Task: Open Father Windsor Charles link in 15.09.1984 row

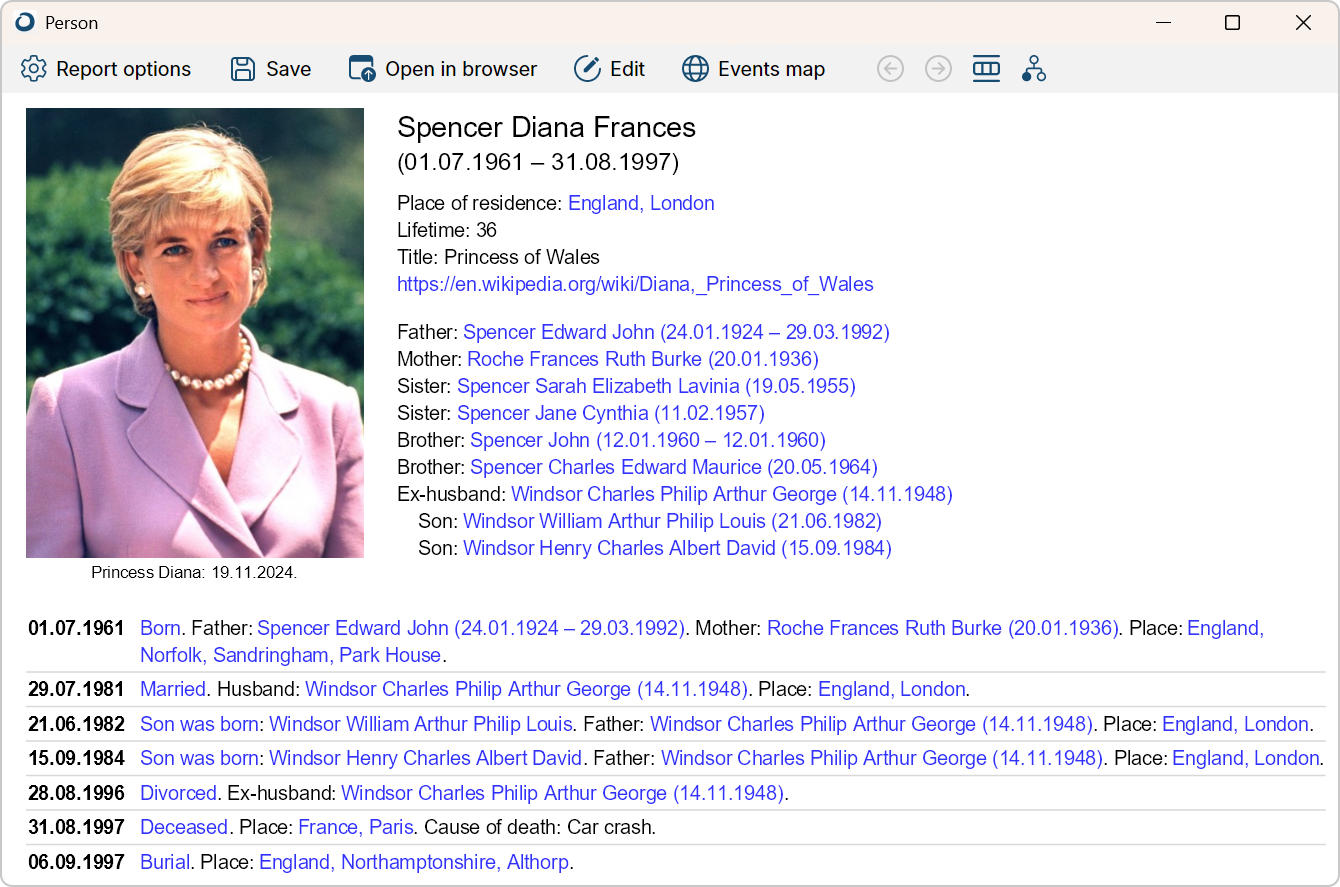Action: pos(882,758)
